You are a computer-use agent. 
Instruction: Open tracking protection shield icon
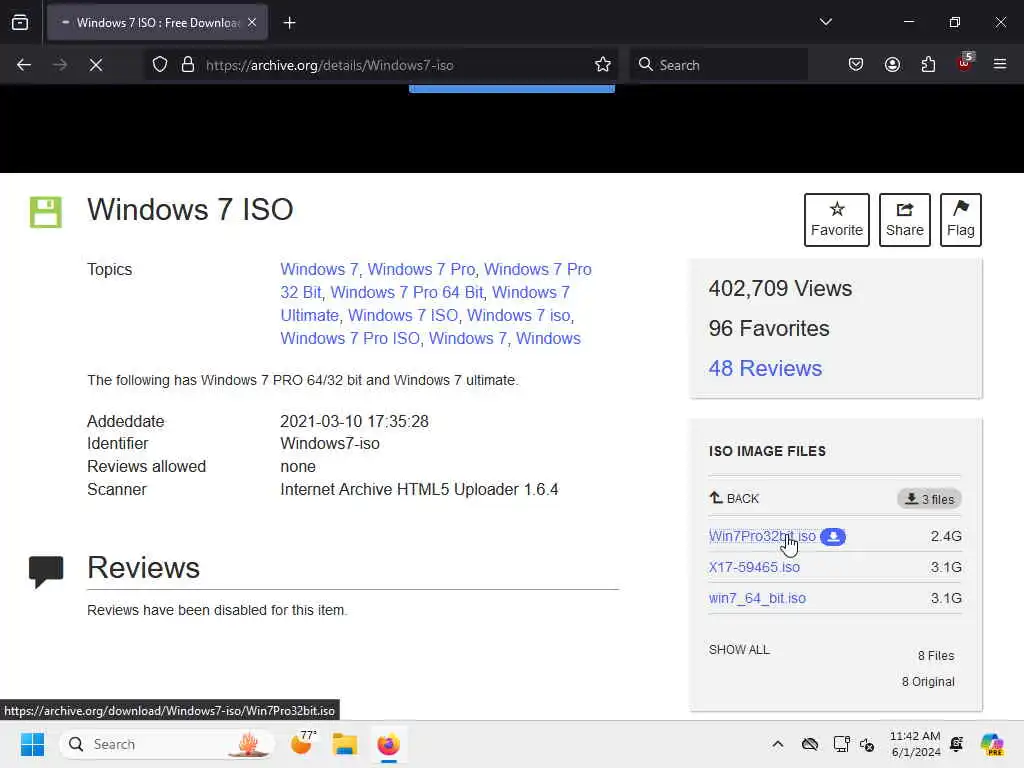click(160, 65)
